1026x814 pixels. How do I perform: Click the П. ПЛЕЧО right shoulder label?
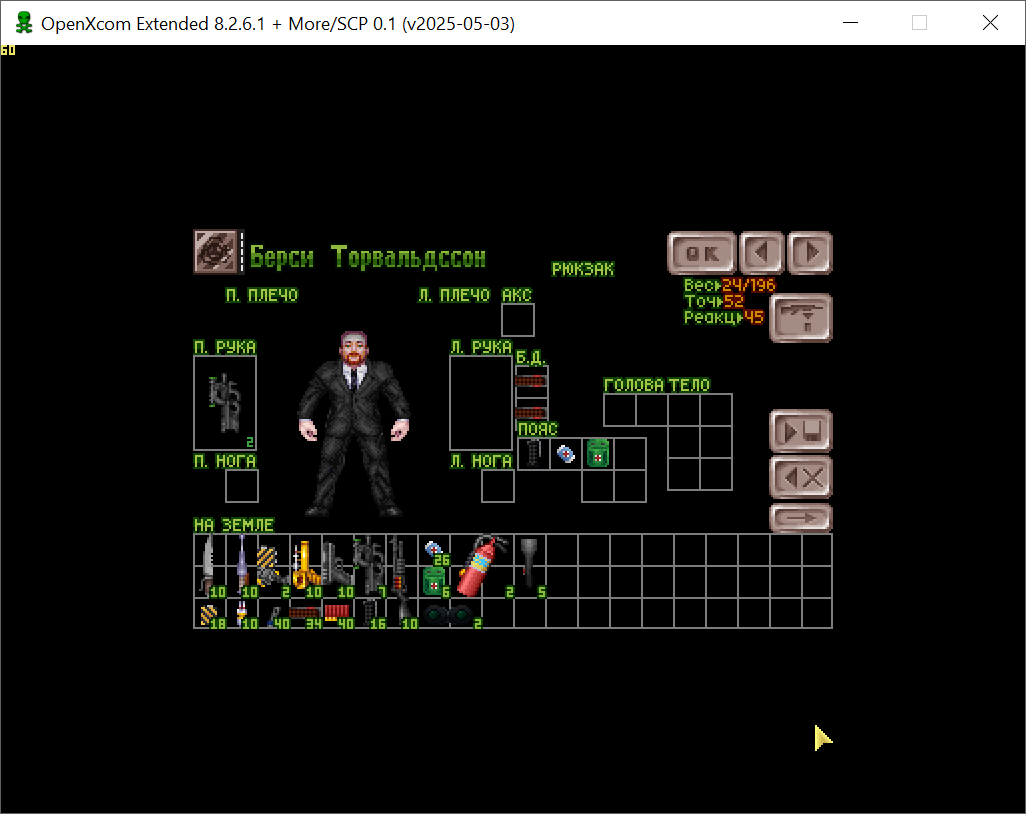point(262,295)
